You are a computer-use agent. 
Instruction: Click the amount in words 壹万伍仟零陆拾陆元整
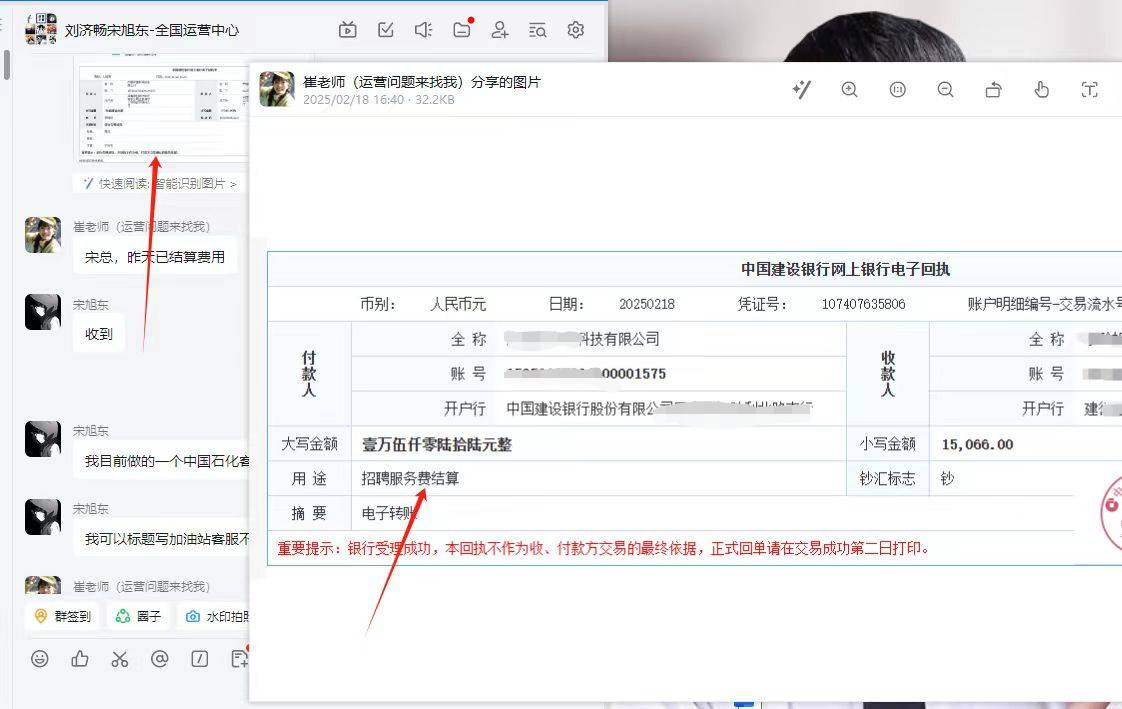pos(436,444)
